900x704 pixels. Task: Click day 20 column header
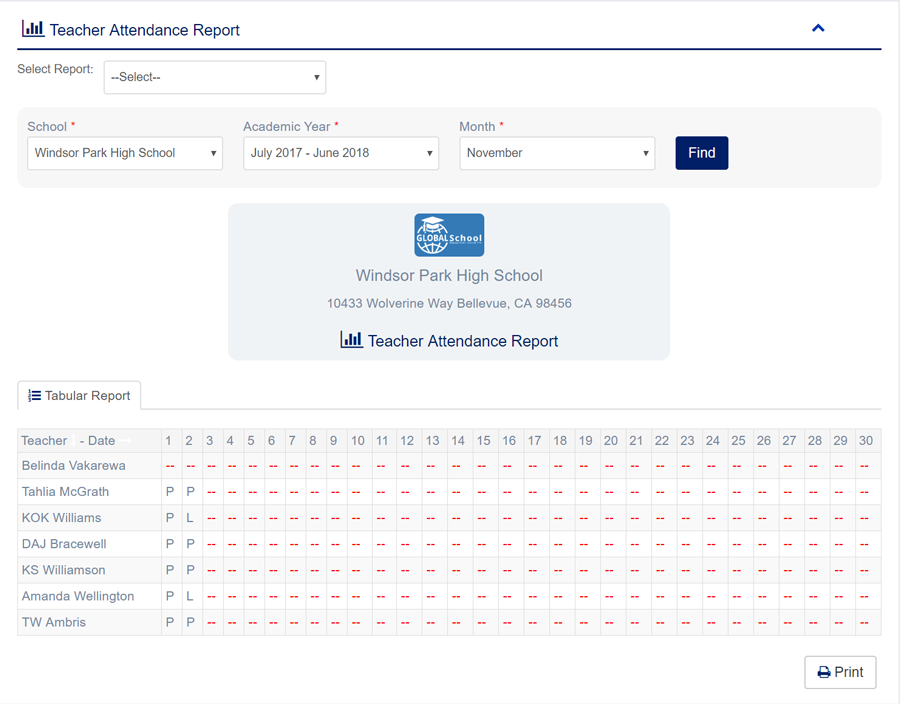pyautogui.click(x=611, y=441)
